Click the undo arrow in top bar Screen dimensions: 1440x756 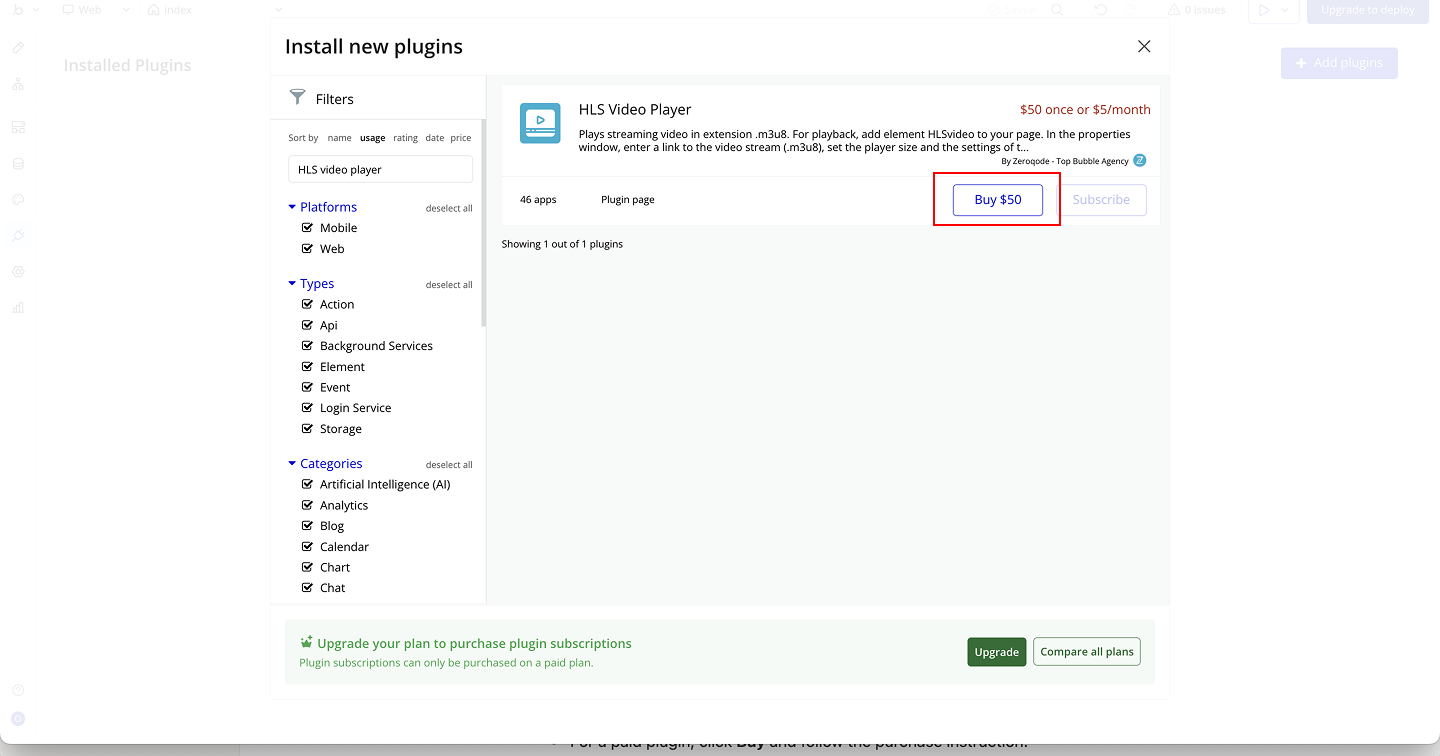click(x=1101, y=10)
